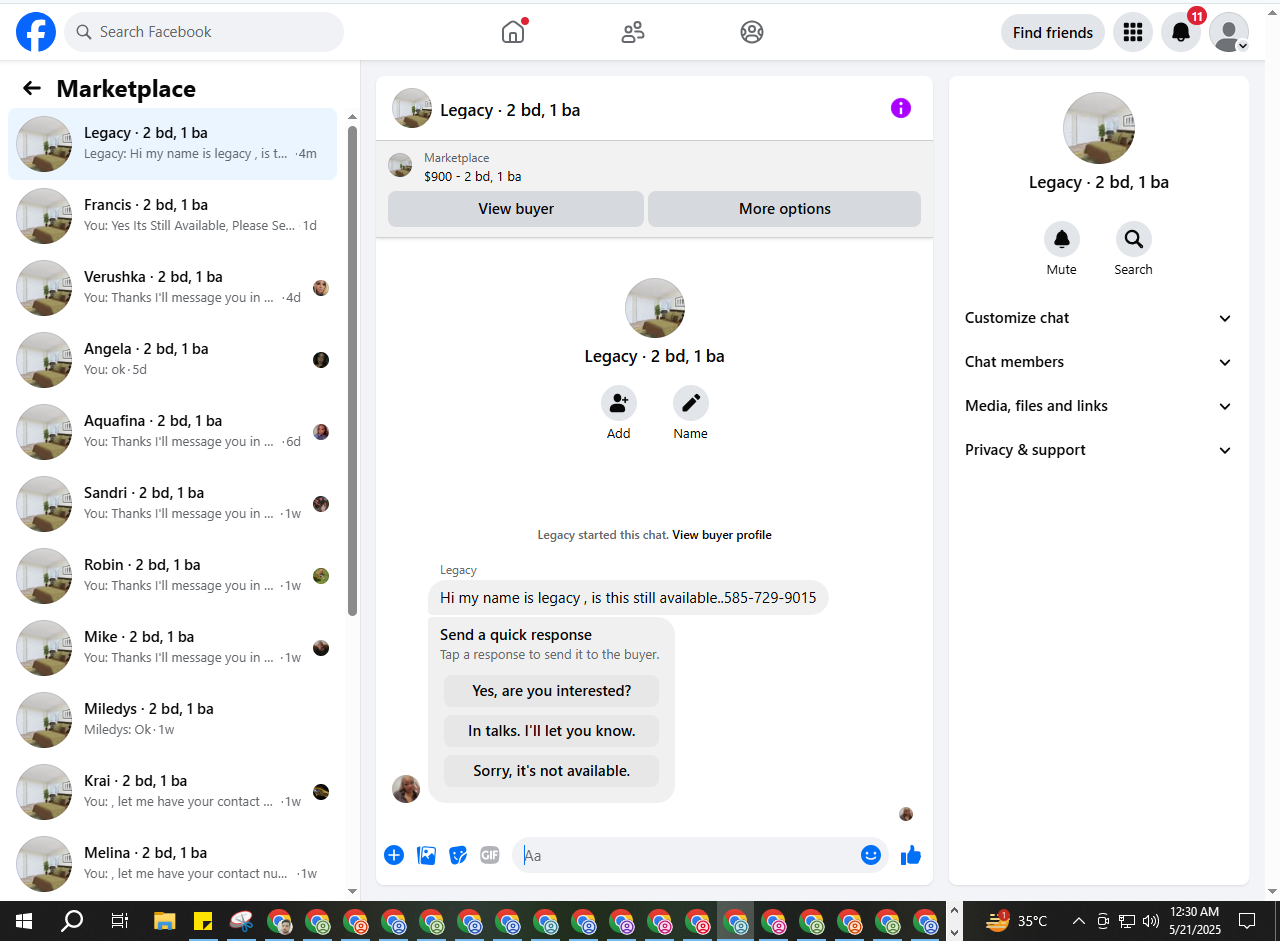Choose a sticker icon

coord(458,855)
